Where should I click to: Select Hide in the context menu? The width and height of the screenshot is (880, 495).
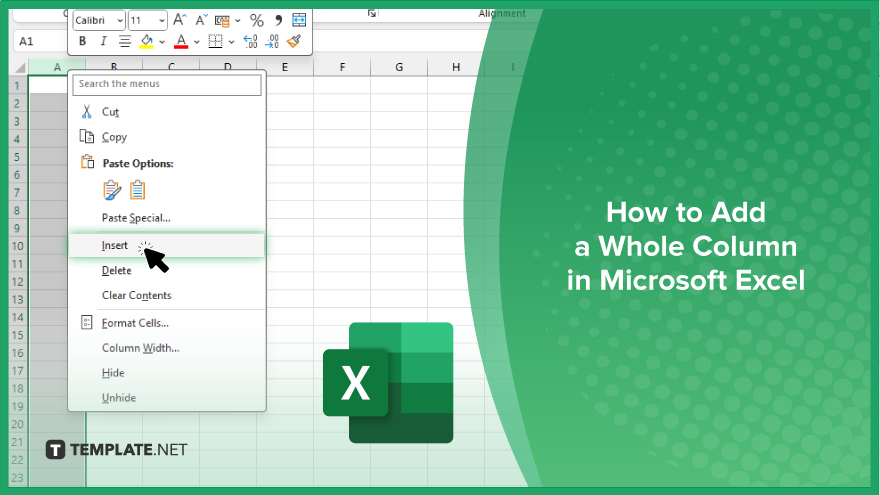click(113, 373)
